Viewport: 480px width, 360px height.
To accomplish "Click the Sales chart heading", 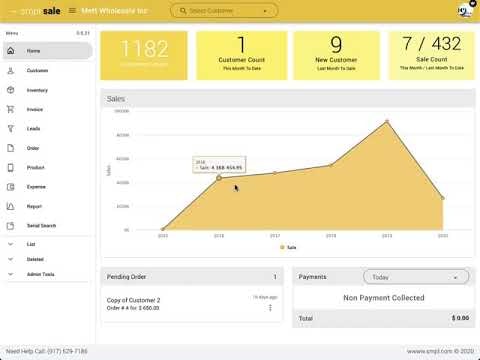I will click(x=116, y=99).
